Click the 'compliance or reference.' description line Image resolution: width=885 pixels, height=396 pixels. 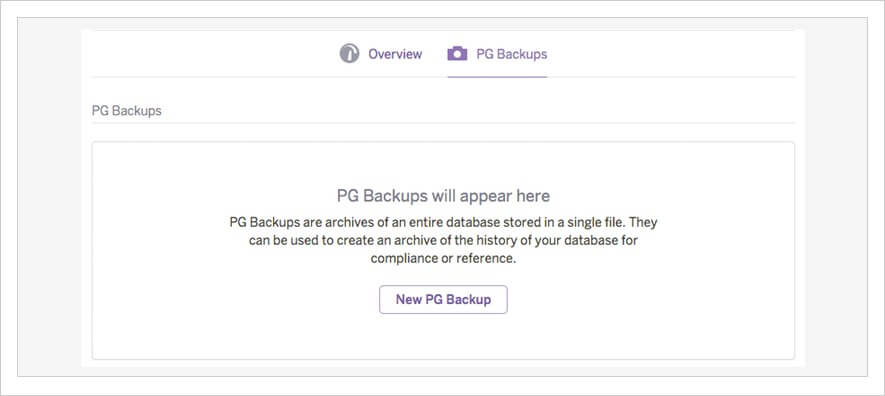[x=443, y=259]
